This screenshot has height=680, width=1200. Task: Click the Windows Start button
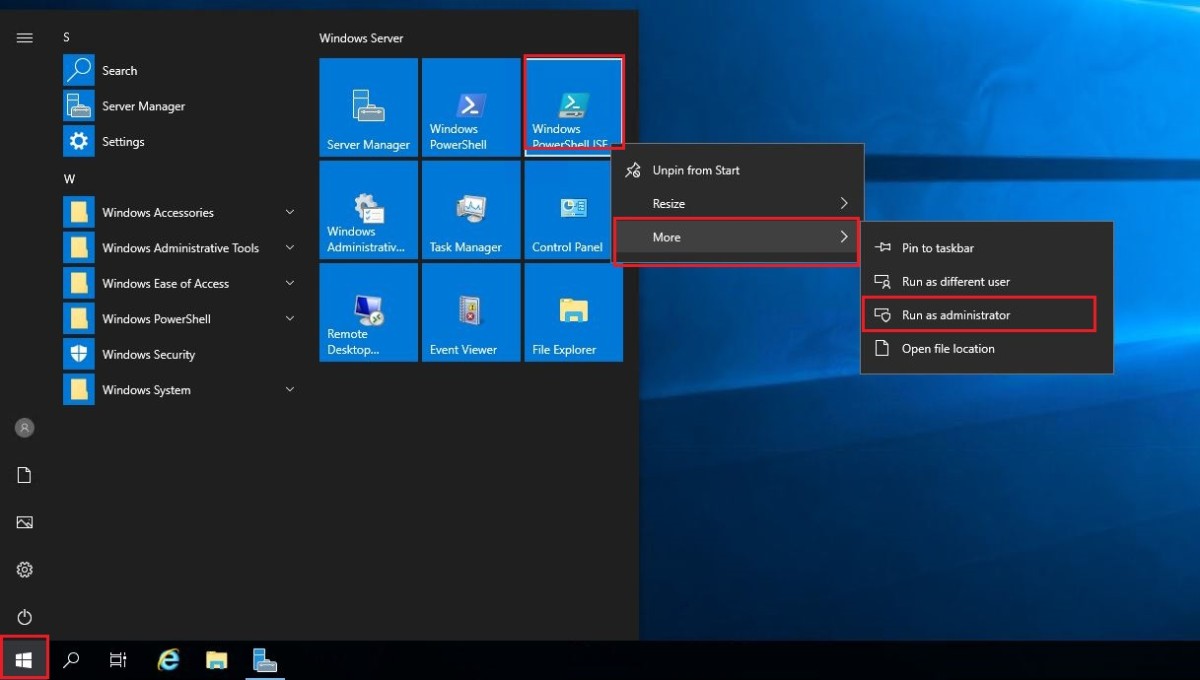pos(24,660)
